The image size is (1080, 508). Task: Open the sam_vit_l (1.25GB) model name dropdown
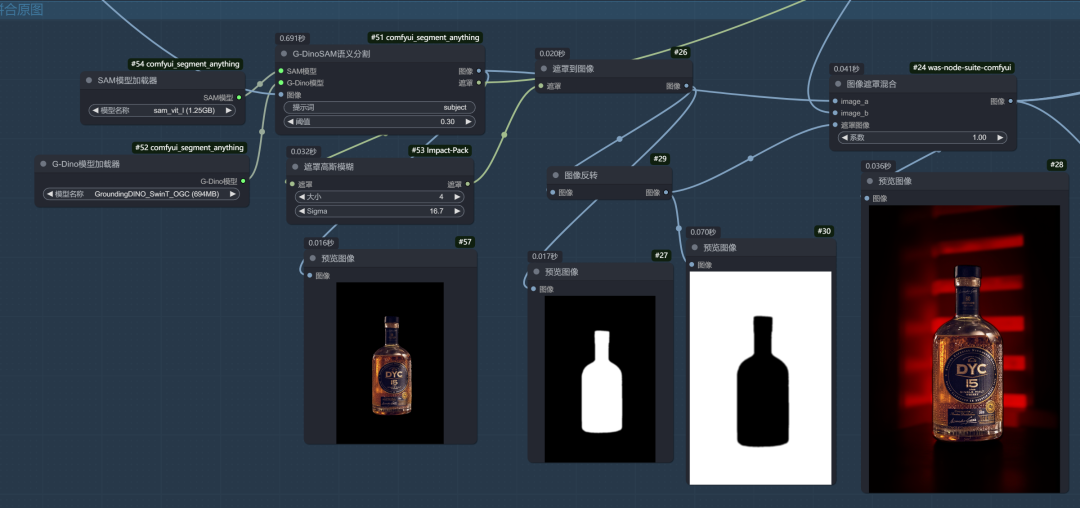pos(163,110)
